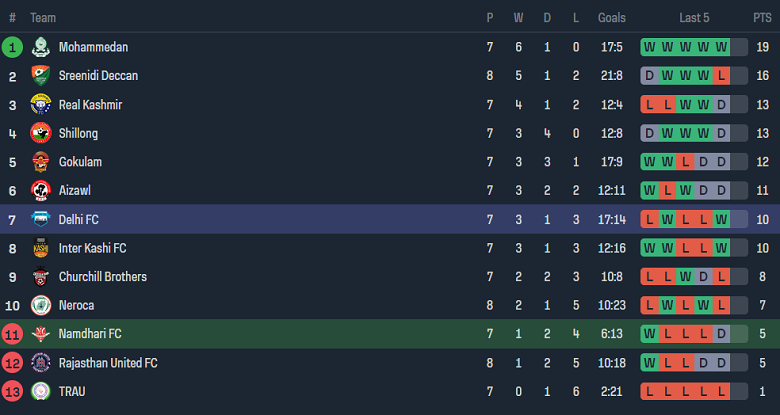Sort standings by the Goals column header
780x415 pixels.
pos(612,18)
